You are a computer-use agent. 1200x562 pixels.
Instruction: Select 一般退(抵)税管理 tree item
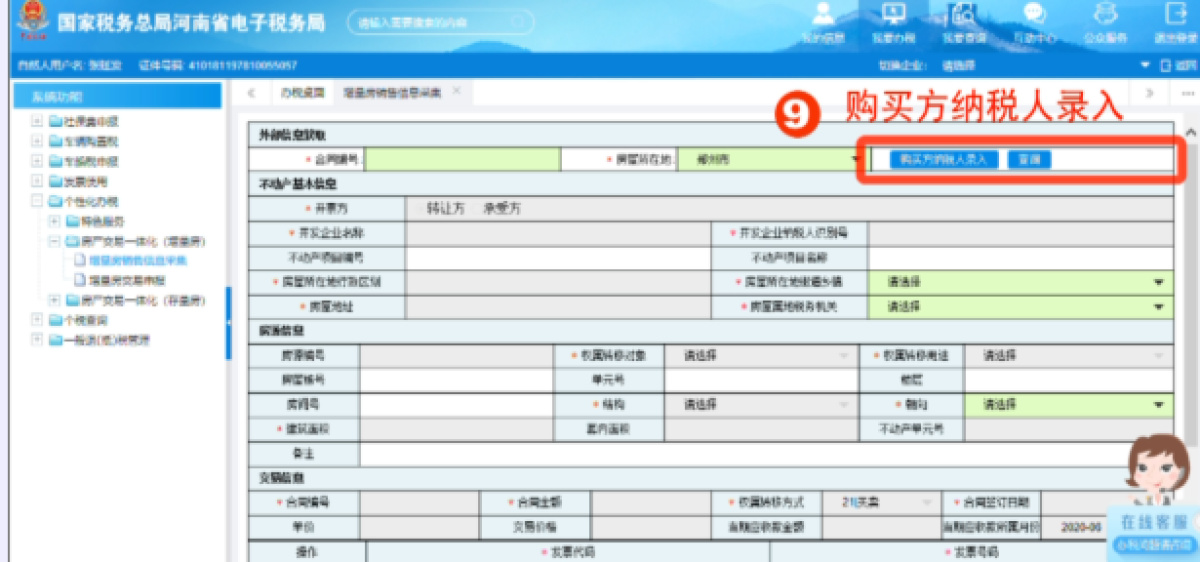[107, 340]
